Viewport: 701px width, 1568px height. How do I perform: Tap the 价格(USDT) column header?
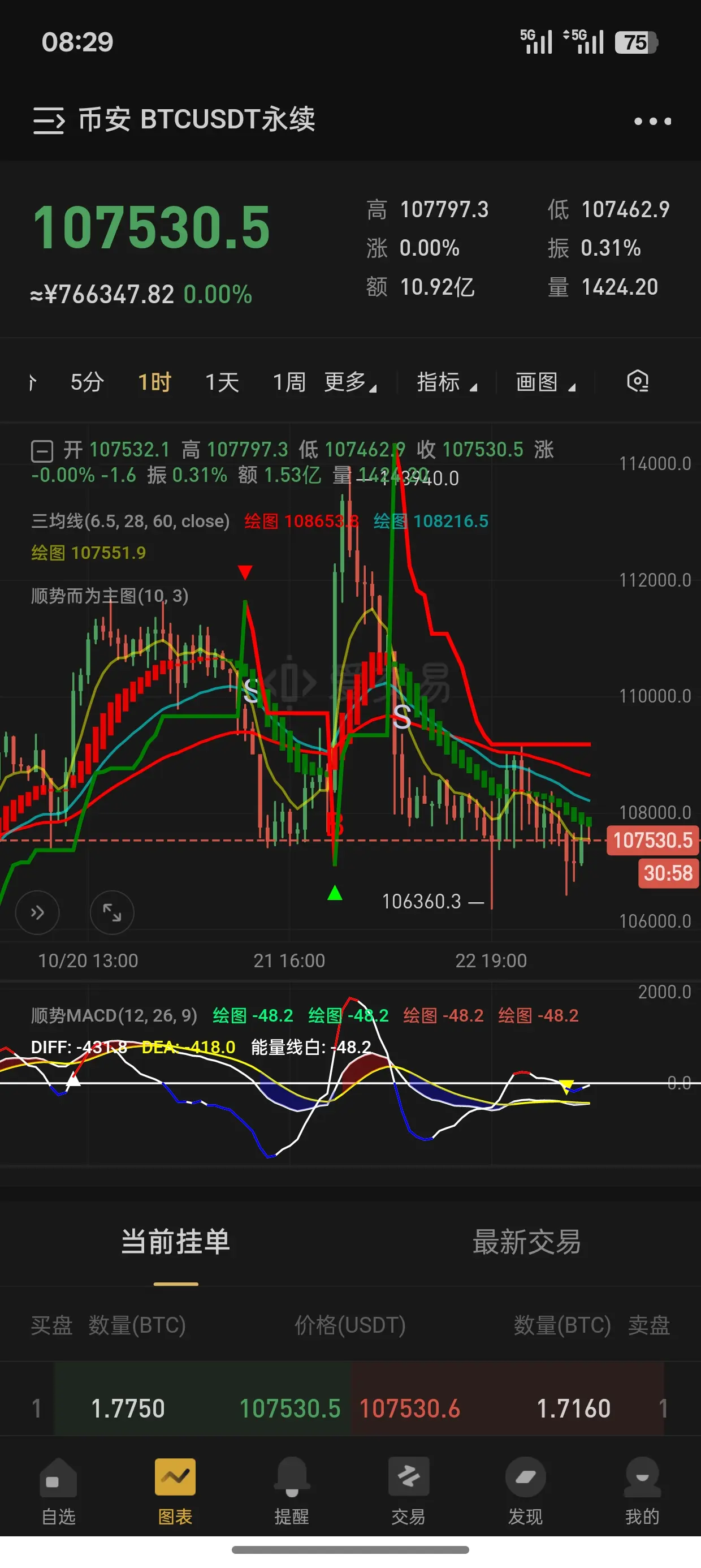(350, 1325)
